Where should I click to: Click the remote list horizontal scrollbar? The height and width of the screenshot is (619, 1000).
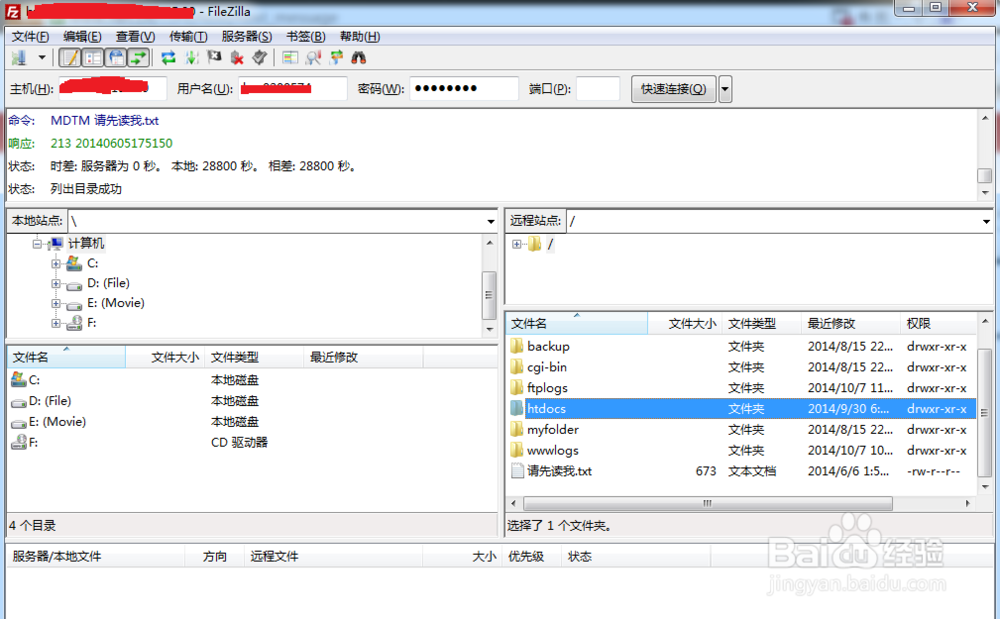(708, 504)
